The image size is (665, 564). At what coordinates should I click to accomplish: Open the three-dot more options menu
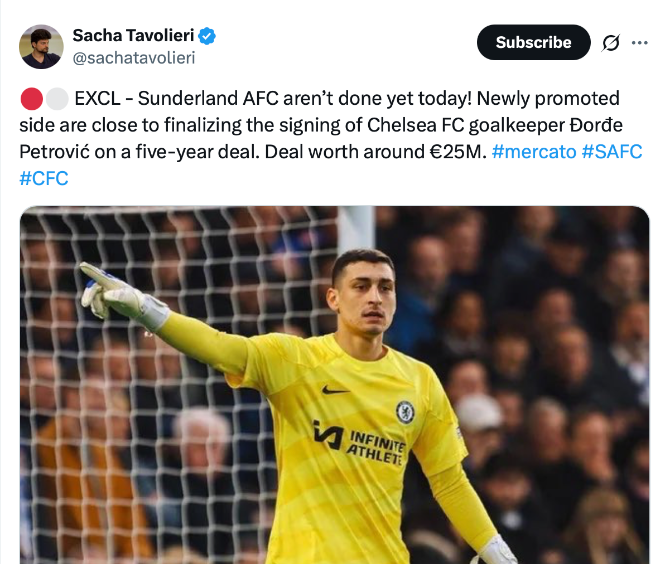pos(640,42)
